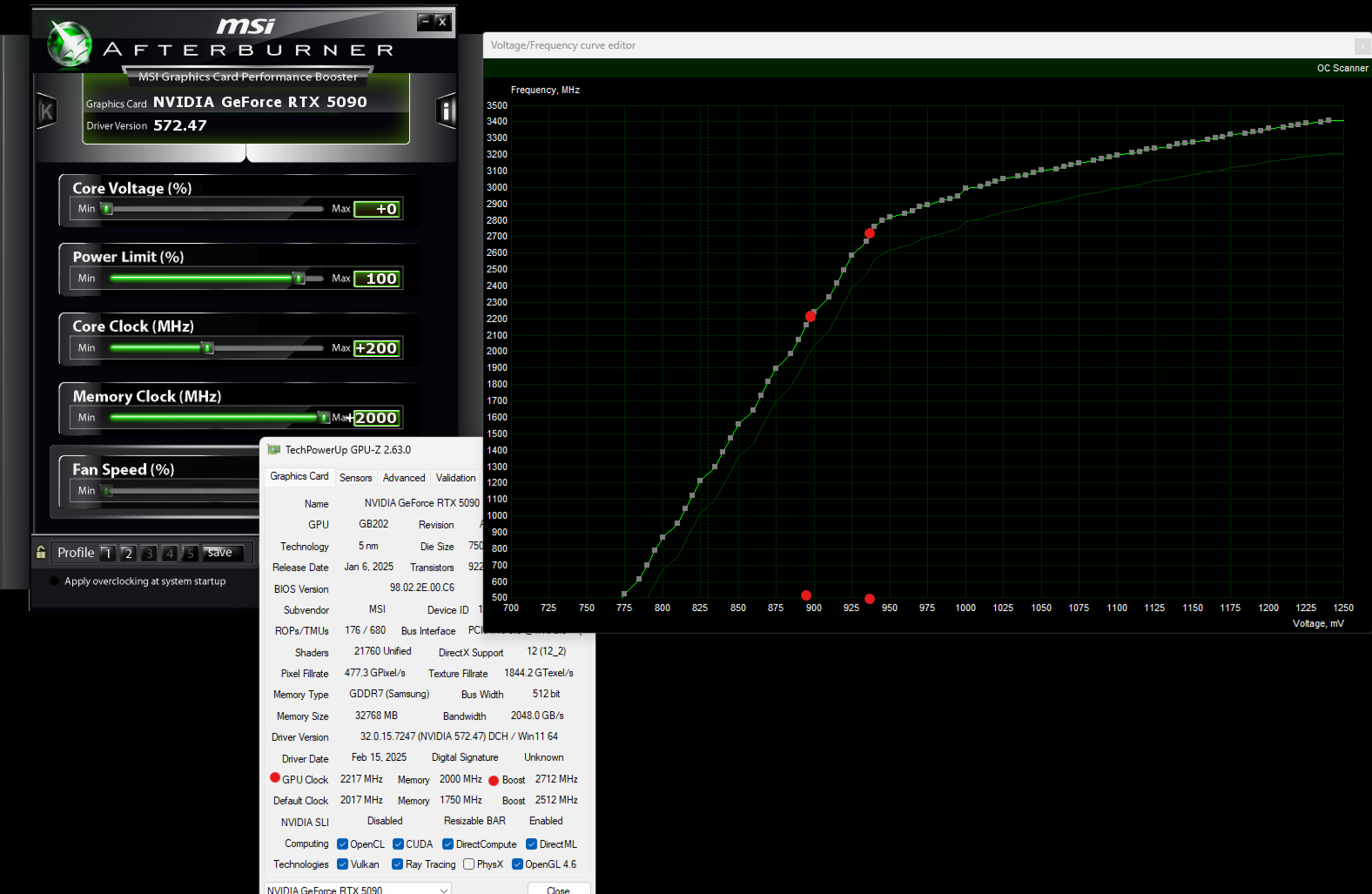Select the curve point at 1000 mV
The width and height of the screenshot is (1372, 894).
(965, 188)
